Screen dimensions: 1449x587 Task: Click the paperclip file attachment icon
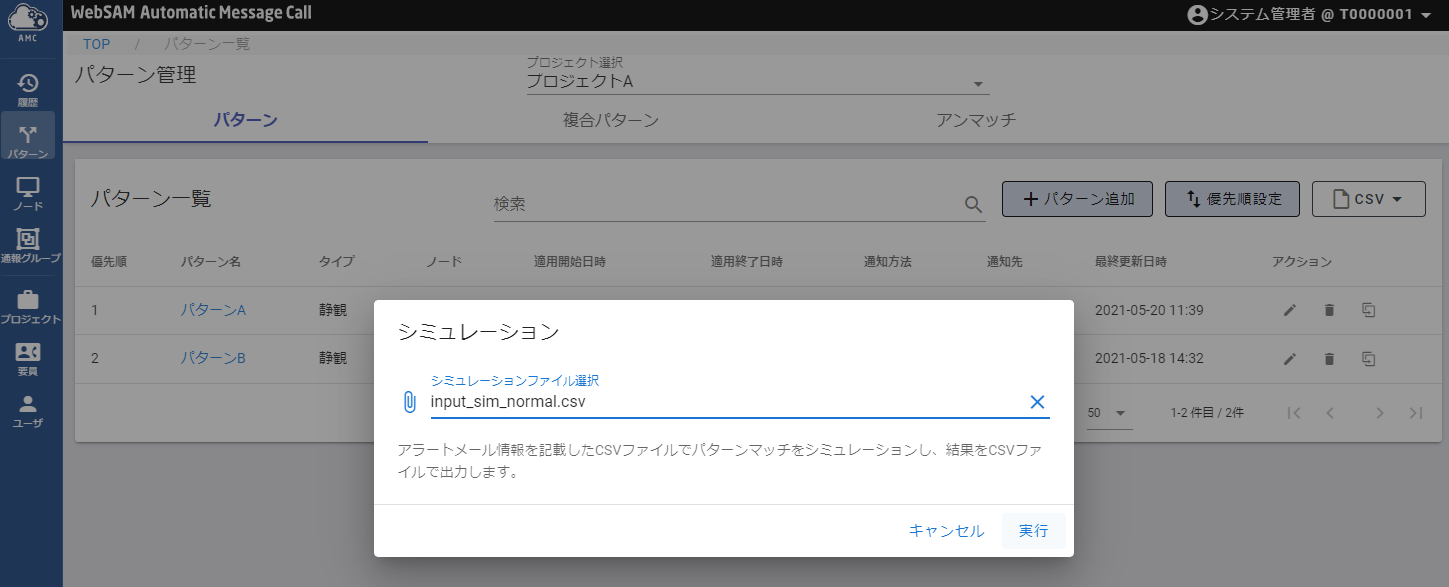pyautogui.click(x=409, y=402)
